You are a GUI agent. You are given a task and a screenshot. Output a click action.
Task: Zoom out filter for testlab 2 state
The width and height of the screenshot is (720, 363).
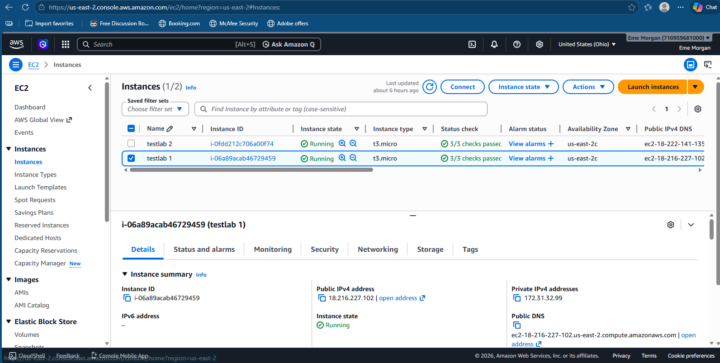click(x=353, y=144)
